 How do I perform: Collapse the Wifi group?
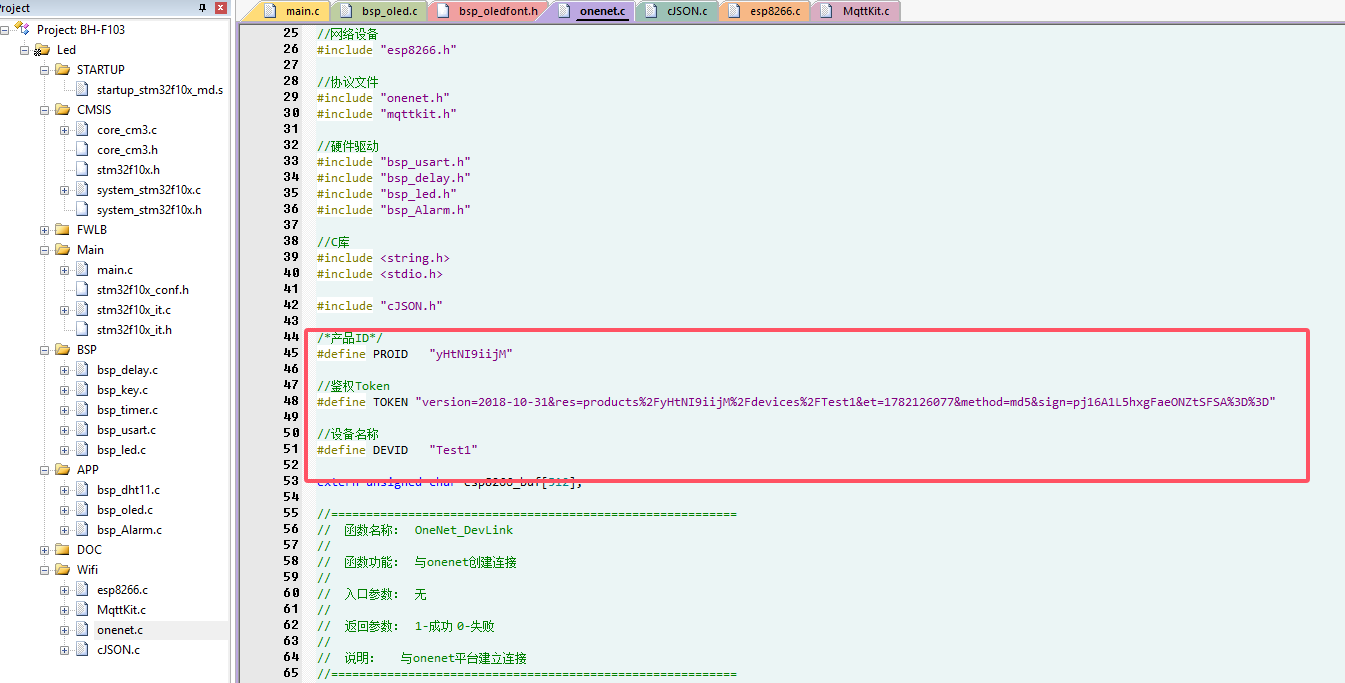click(45, 570)
